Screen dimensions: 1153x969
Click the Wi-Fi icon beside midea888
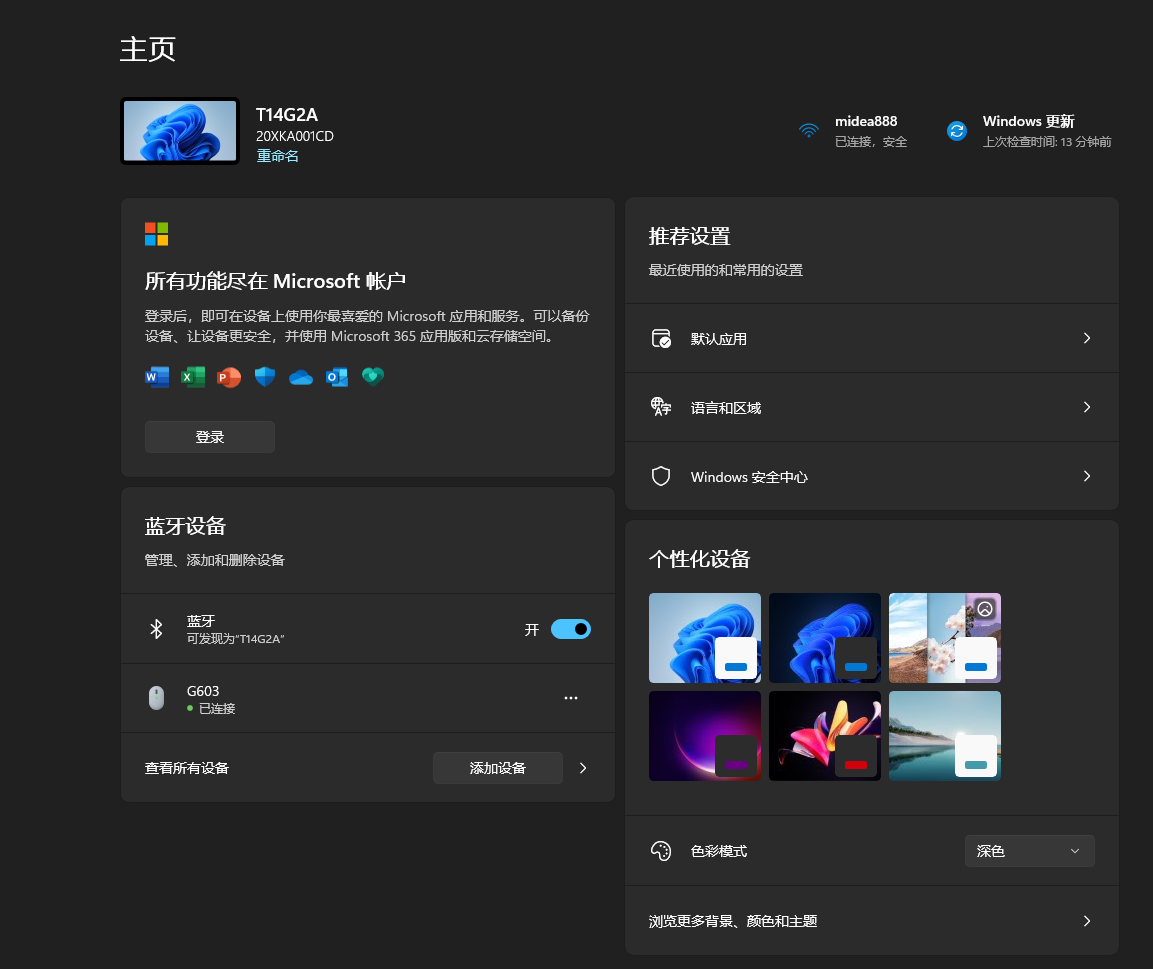pos(809,131)
